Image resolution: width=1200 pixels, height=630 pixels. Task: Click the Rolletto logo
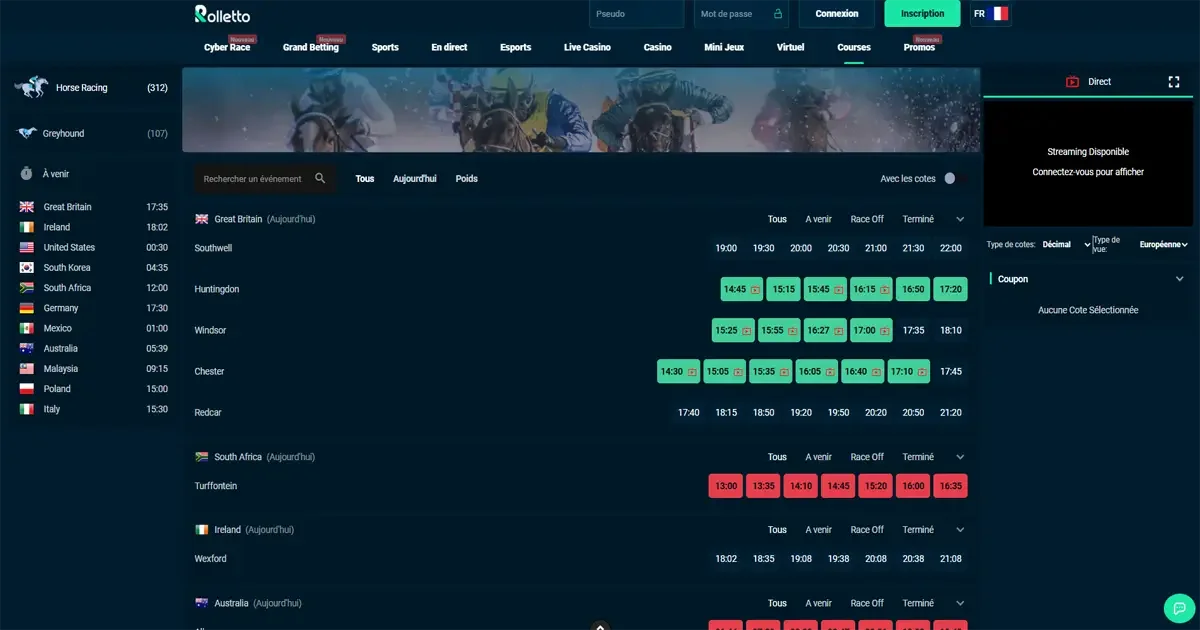coord(222,14)
